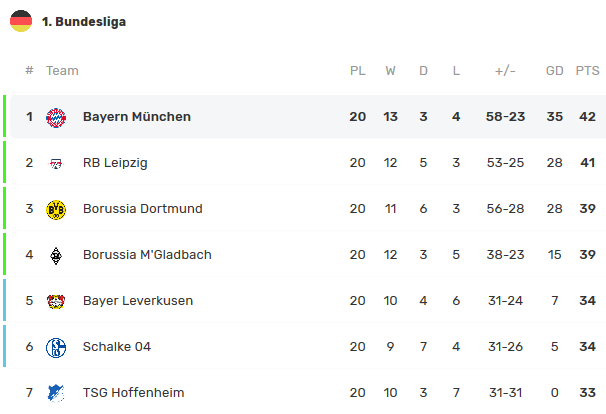
Task: Click the PL column header
Action: coord(357,71)
